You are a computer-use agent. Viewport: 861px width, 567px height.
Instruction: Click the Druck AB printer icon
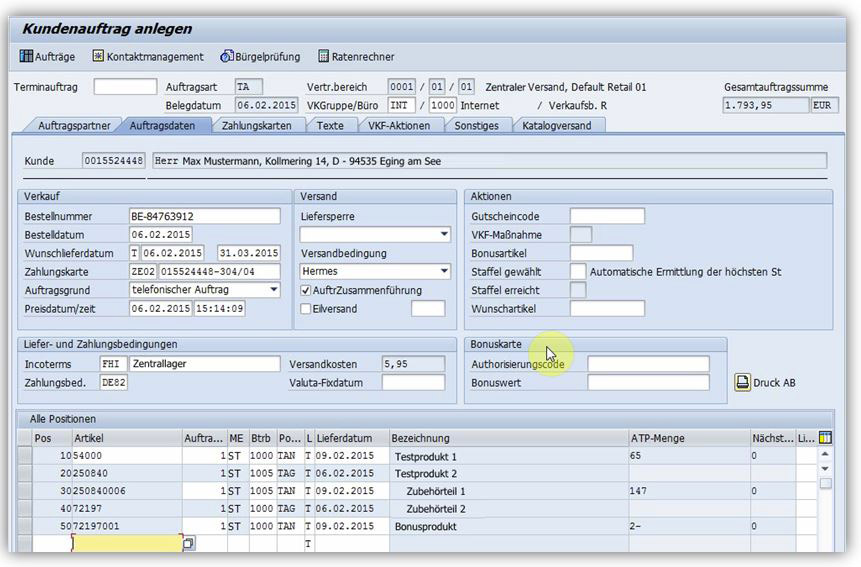pos(743,382)
